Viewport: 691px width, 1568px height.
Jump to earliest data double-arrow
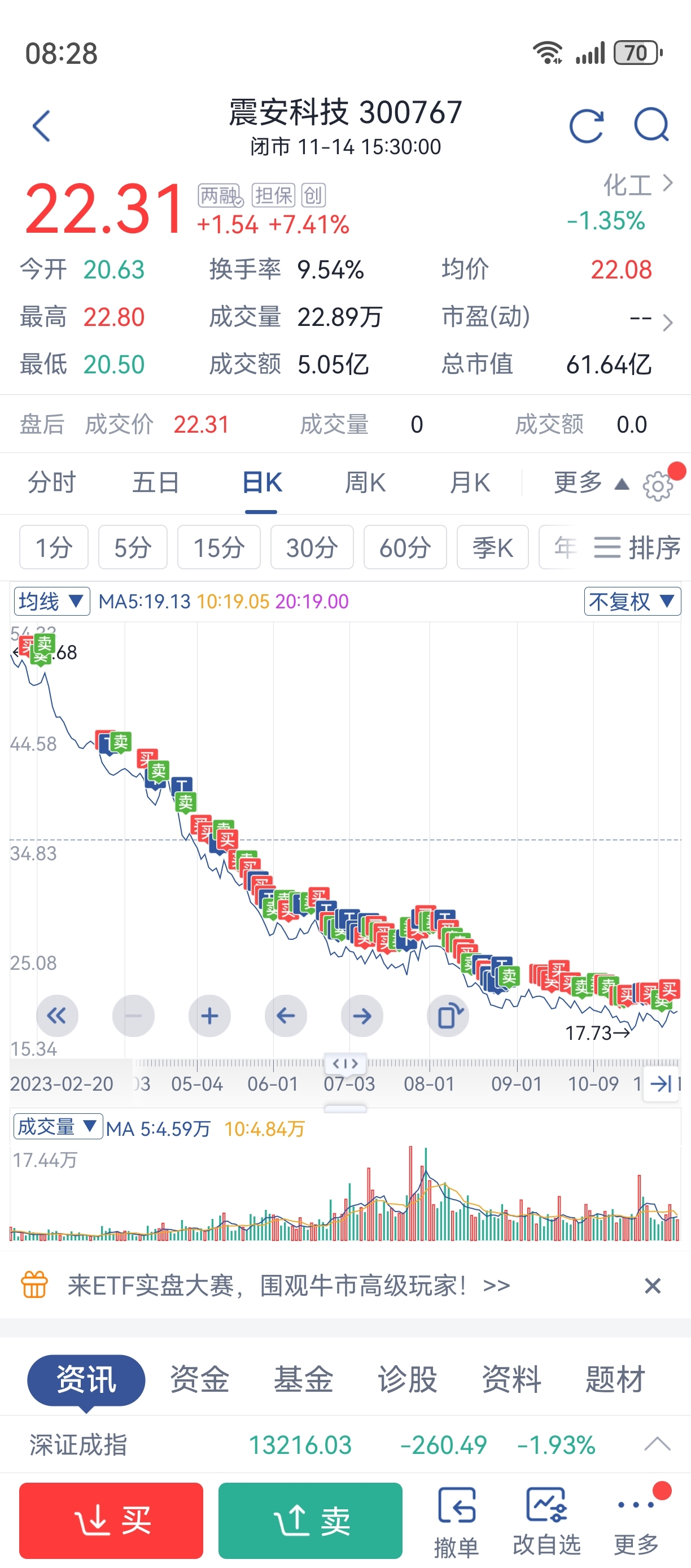tap(57, 1016)
